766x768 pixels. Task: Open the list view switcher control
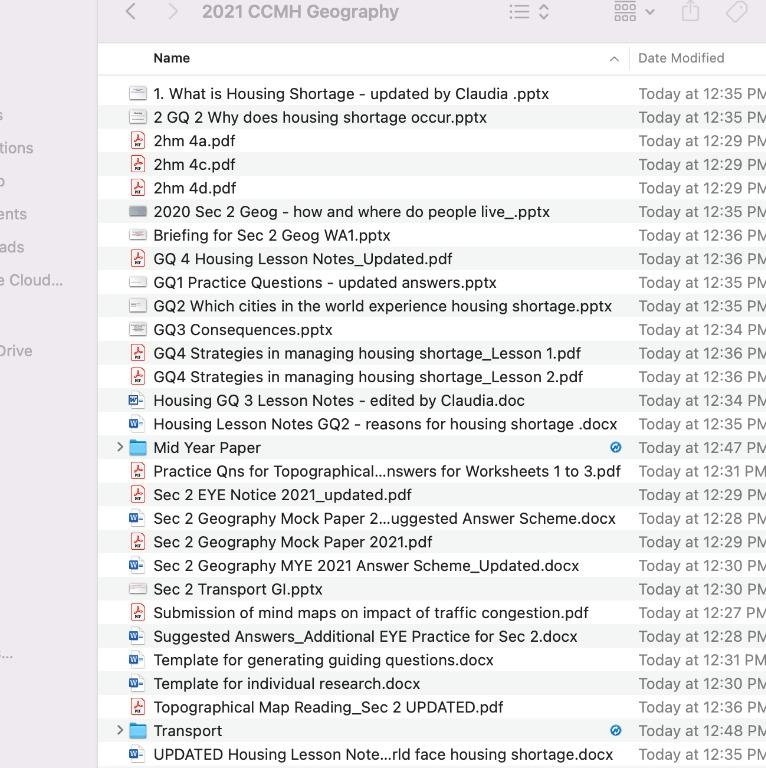point(529,12)
